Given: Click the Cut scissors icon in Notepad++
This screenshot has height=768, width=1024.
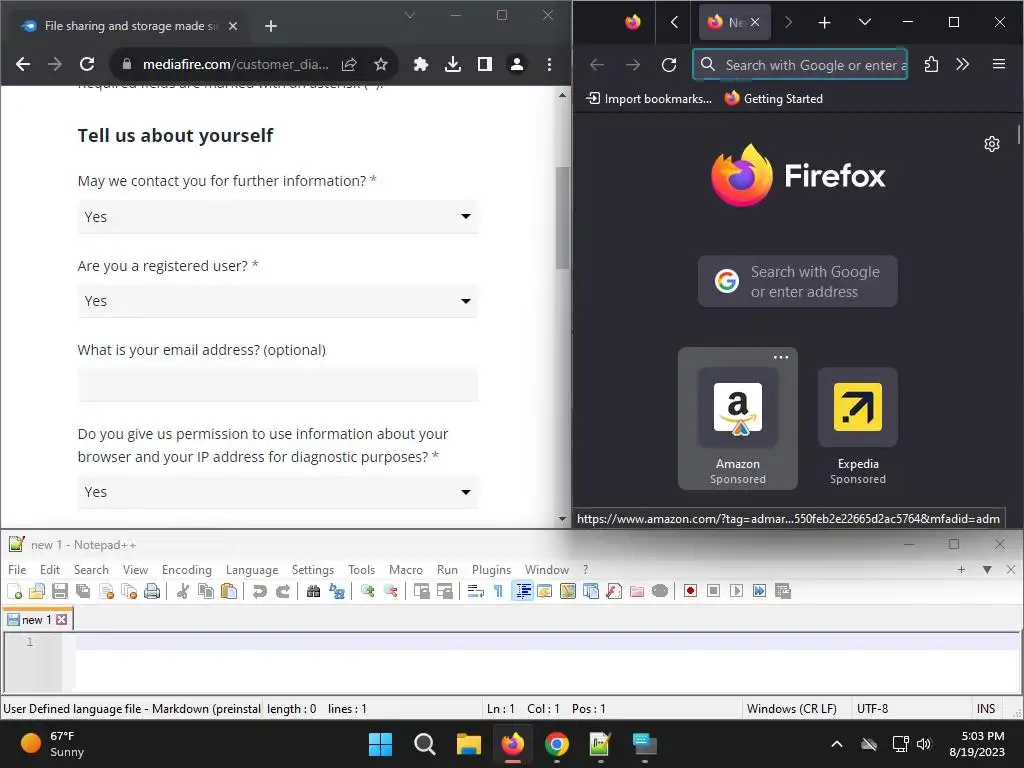Looking at the screenshot, I should [x=183, y=591].
